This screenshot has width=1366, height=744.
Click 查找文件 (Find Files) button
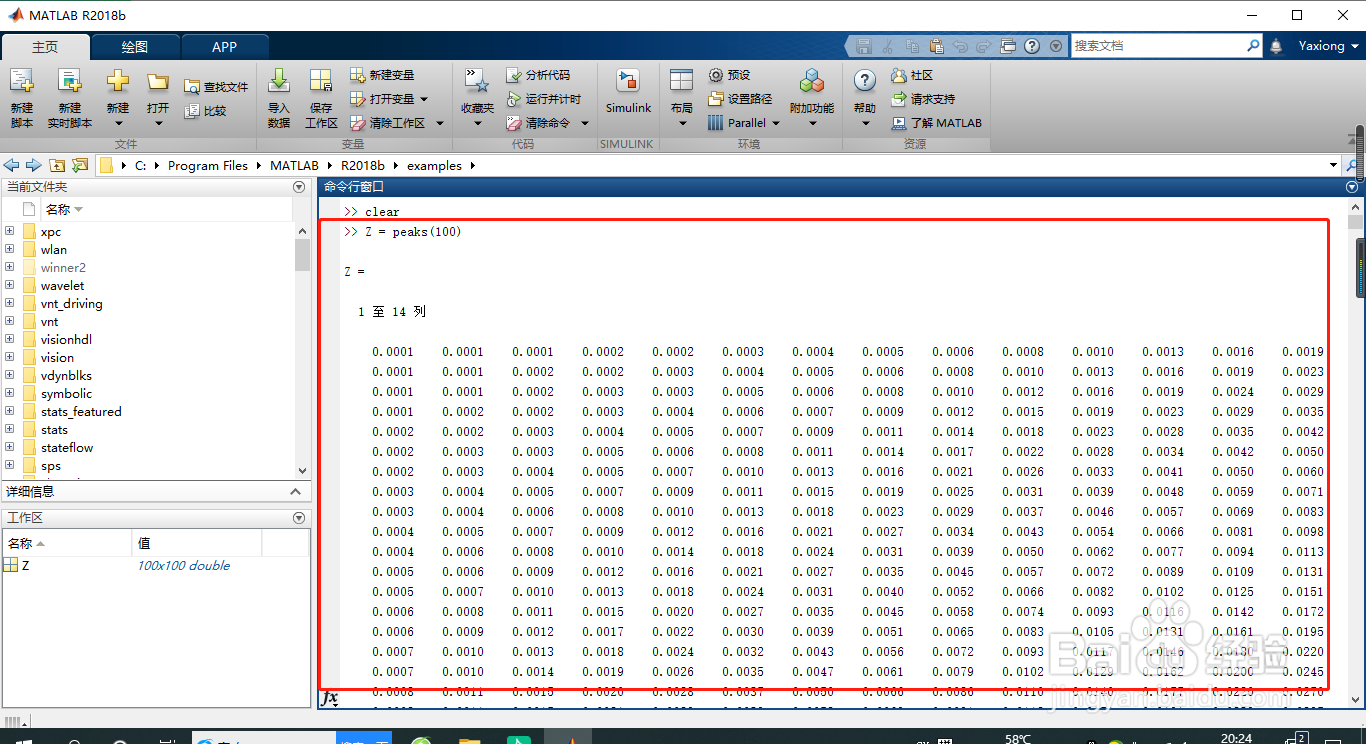[215, 87]
